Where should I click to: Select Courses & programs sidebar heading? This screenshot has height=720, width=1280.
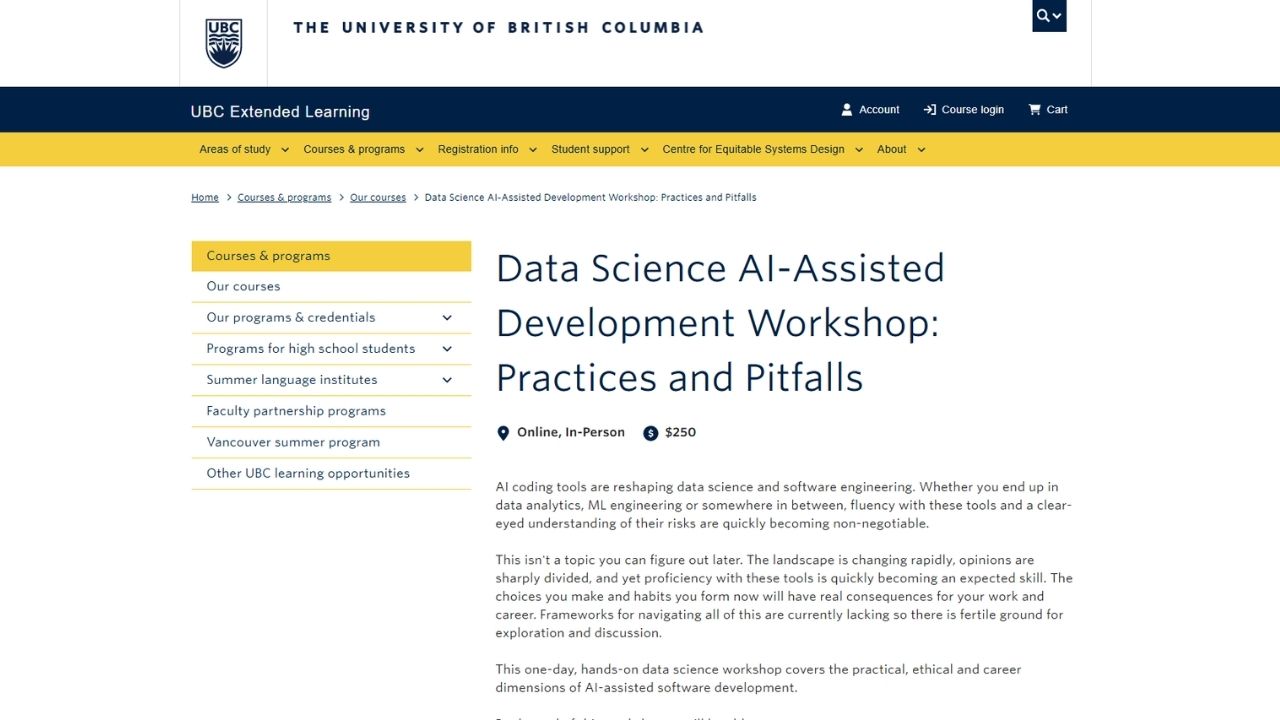(x=331, y=256)
